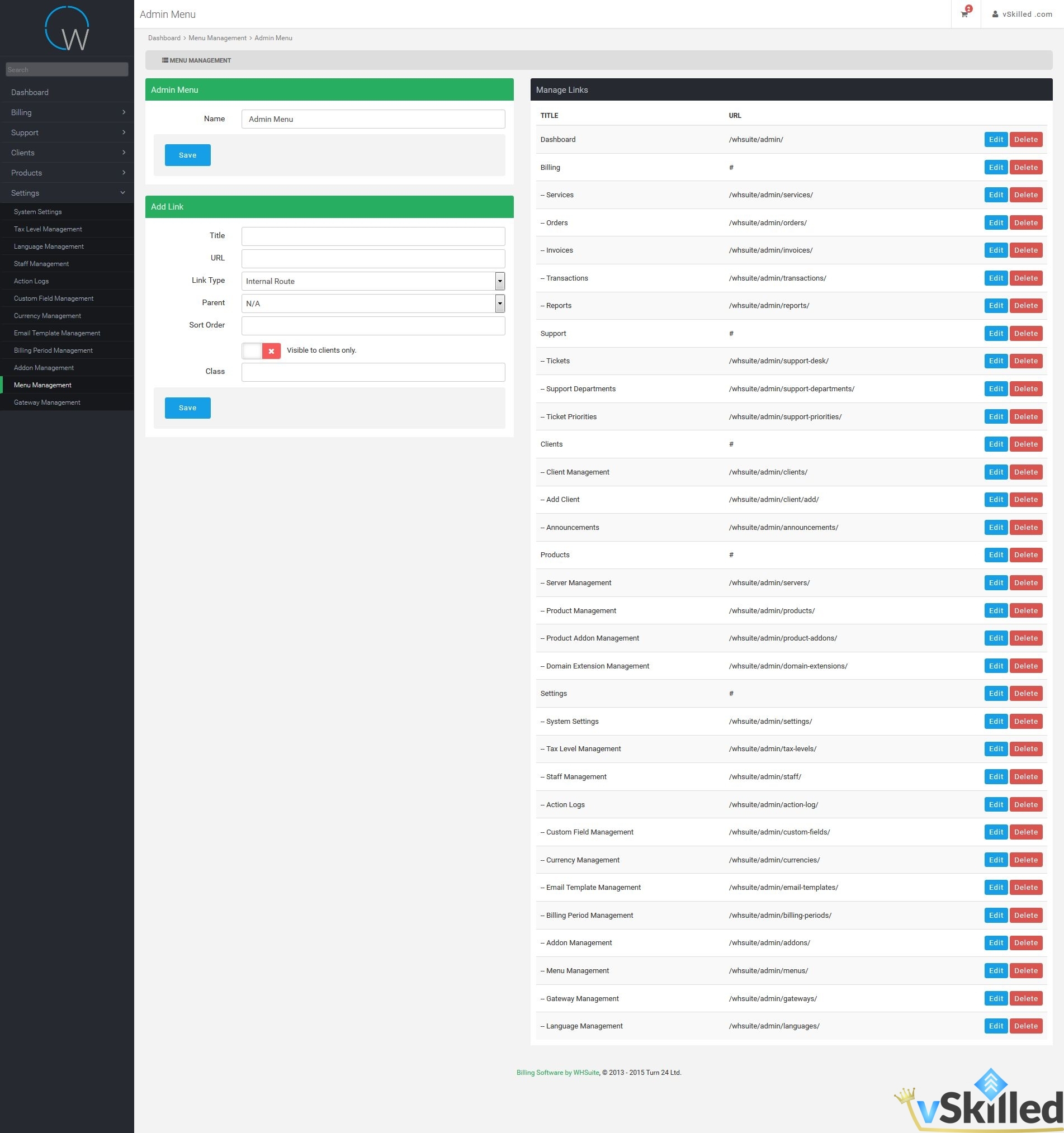This screenshot has width=1064, height=1133.
Task: Edit the Billing link row
Action: click(996, 168)
